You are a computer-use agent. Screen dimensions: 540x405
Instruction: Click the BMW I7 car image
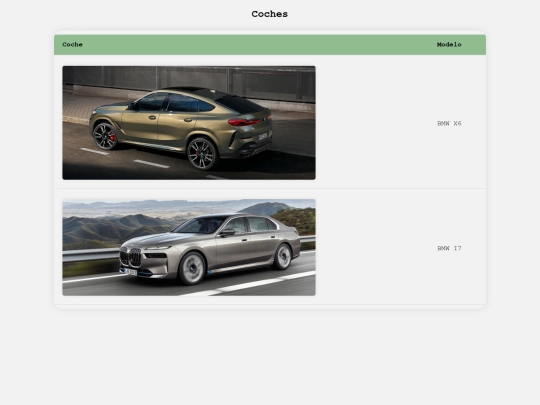(x=189, y=247)
